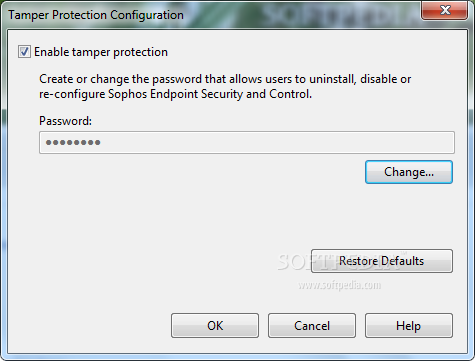Viewport: 475px width, 361px height.
Task: Toggle the Enable tamper protection checkbox
Action: pos(24,52)
